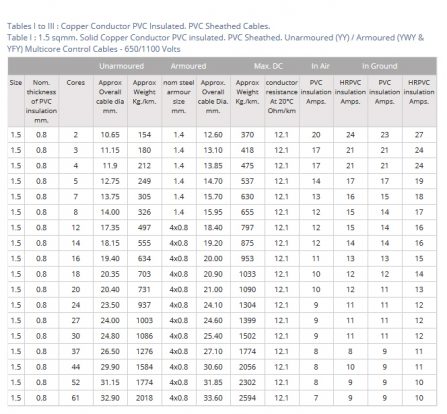Viewport: 447px width, 414px height.
Task: Select the 33.60 armoured diameter cell
Action: click(x=213, y=398)
